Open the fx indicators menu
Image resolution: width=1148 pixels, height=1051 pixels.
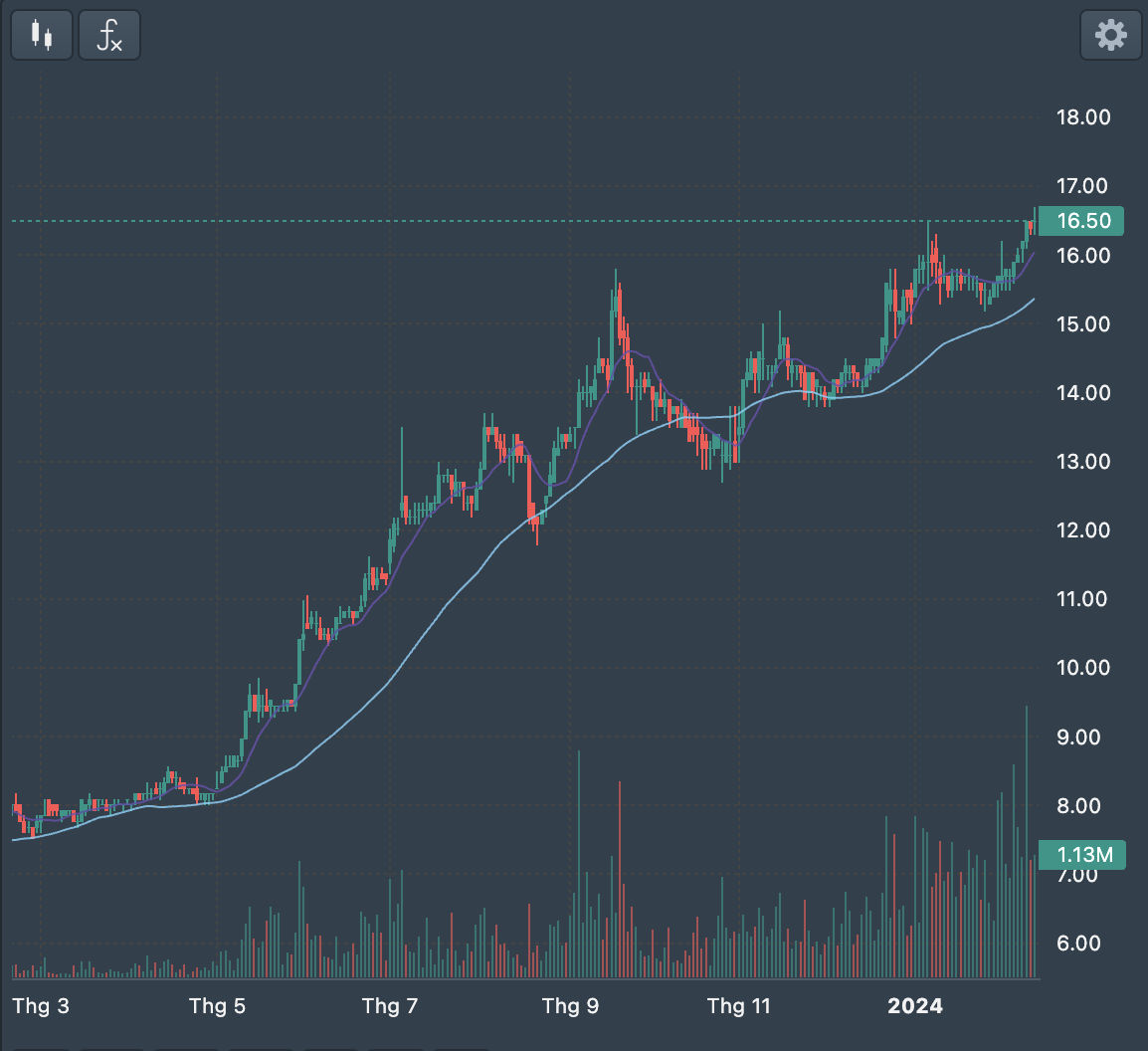[109, 36]
